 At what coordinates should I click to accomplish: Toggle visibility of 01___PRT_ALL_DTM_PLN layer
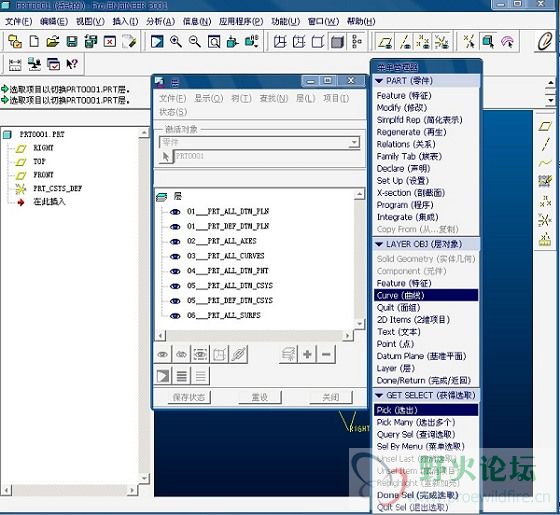click(175, 212)
